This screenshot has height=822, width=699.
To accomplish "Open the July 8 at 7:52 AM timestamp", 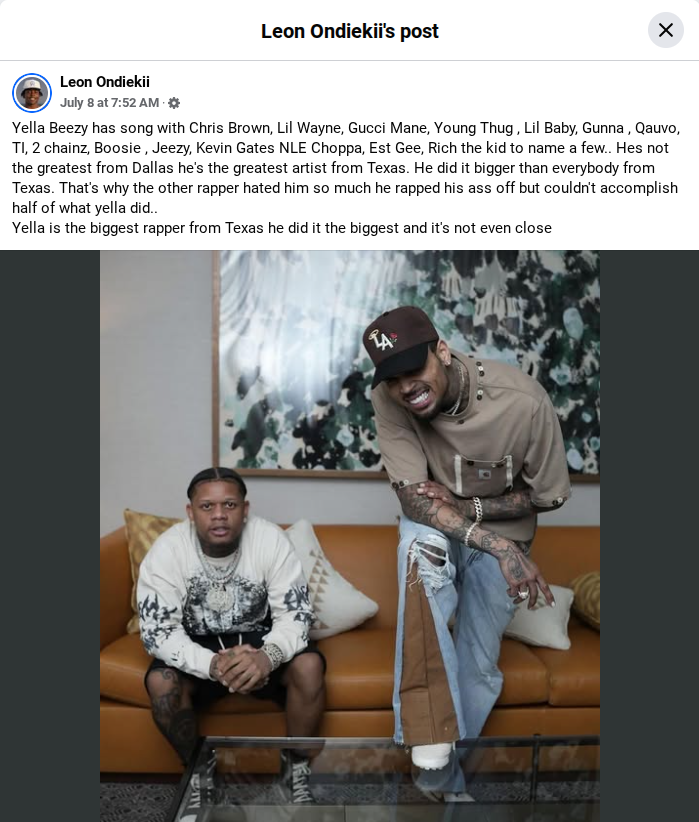I will click(109, 103).
